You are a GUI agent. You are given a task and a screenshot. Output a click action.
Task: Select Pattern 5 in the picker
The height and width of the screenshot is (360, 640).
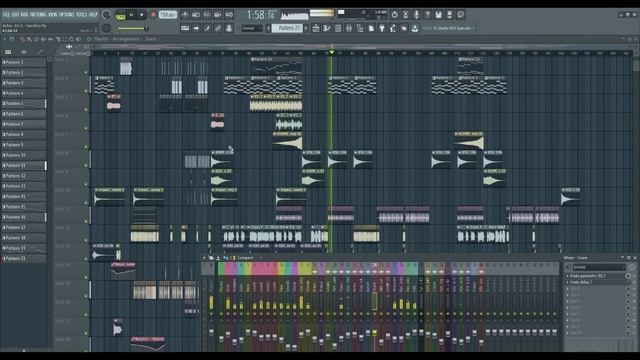[x=24, y=104]
